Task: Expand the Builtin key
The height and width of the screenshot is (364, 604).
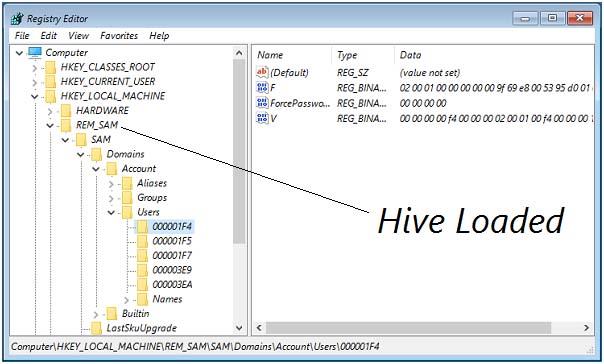Action: point(96,315)
